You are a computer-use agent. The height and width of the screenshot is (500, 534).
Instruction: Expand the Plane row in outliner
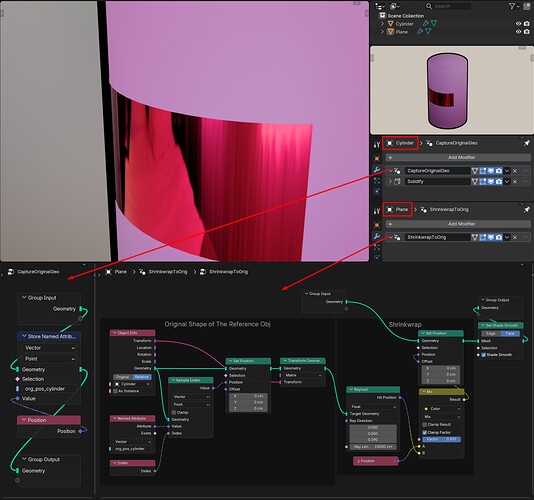coord(382,32)
